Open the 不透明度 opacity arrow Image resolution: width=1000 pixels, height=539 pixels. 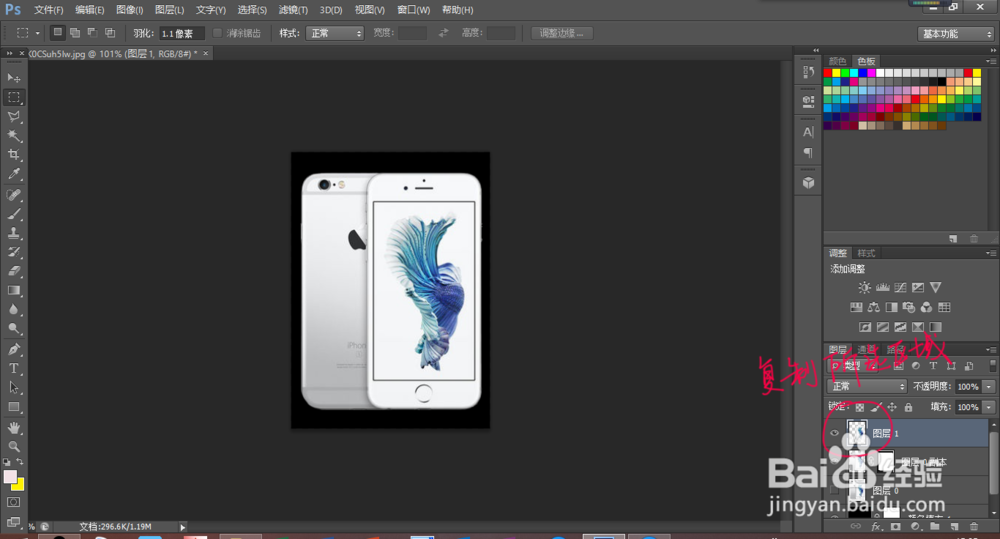click(989, 387)
